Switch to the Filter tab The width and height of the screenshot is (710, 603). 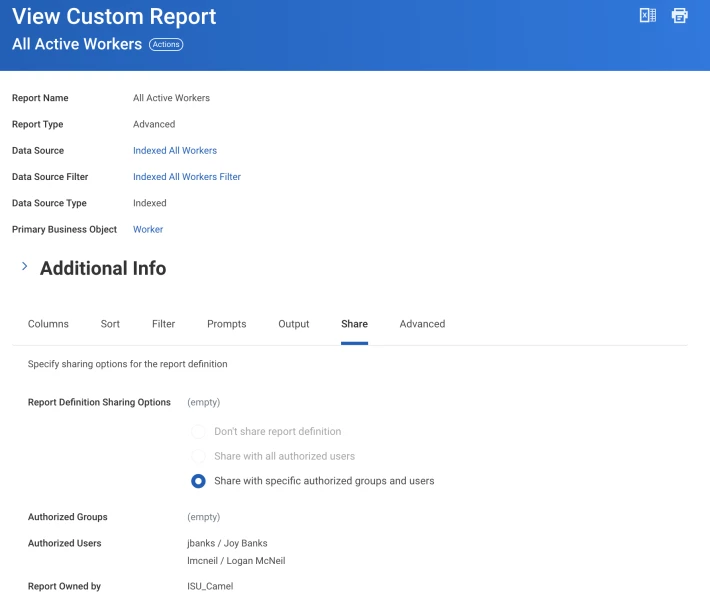click(163, 324)
